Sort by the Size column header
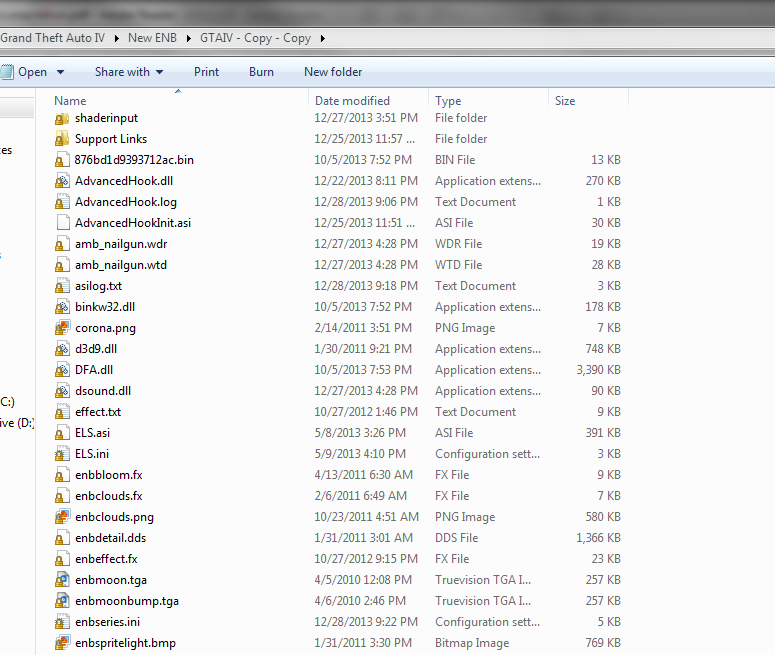775x655 pixels. coord(565,101)
